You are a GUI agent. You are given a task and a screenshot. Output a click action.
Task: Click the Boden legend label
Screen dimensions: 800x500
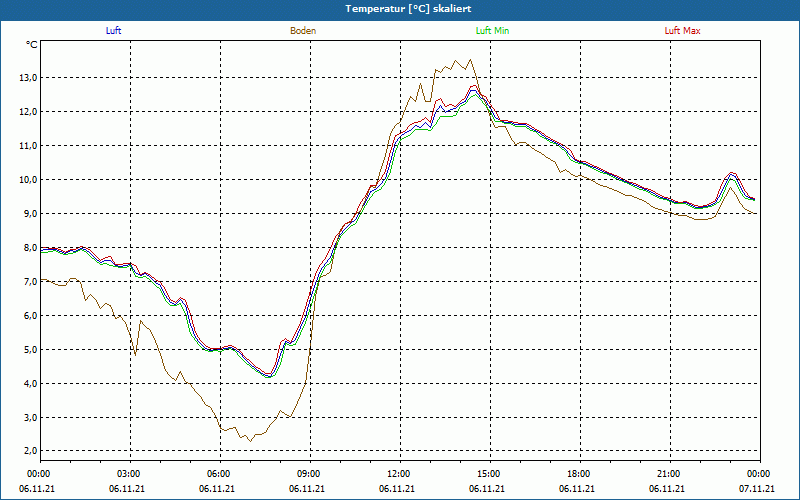coord(303,31)
